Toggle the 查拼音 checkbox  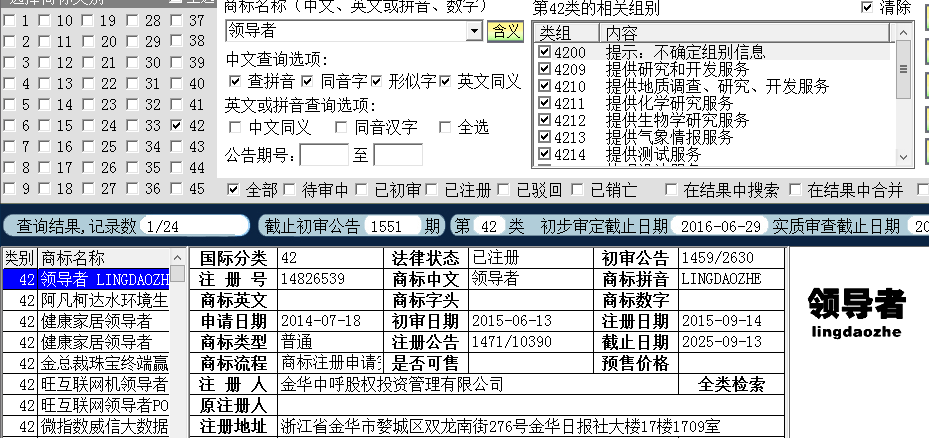pyautogui.click(x=235, y=81)
